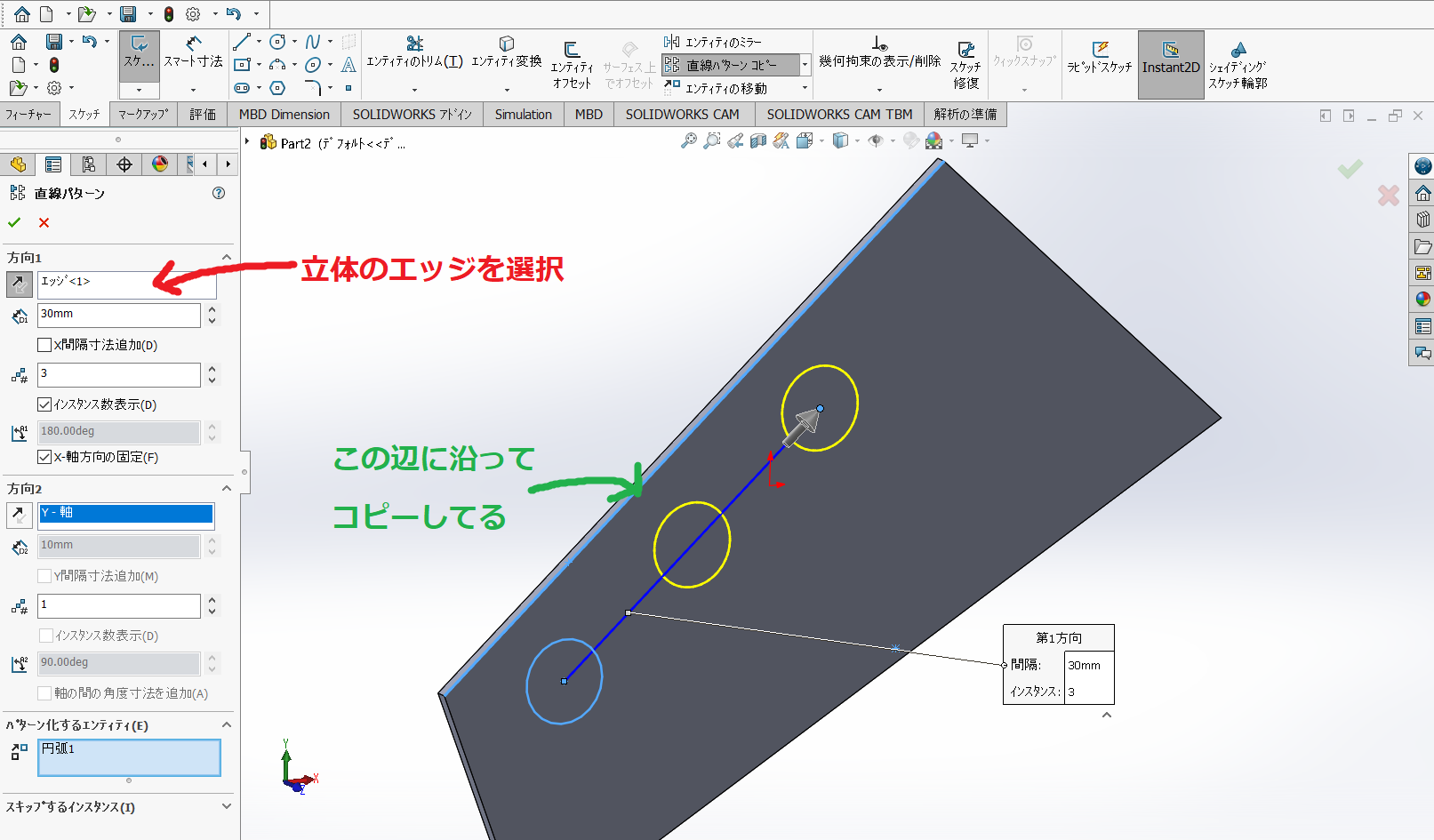Toggle X-軸方向の固定(F) checkbox
The height and width of the screenshot is (840, 1434).
[x=44, y=457]
